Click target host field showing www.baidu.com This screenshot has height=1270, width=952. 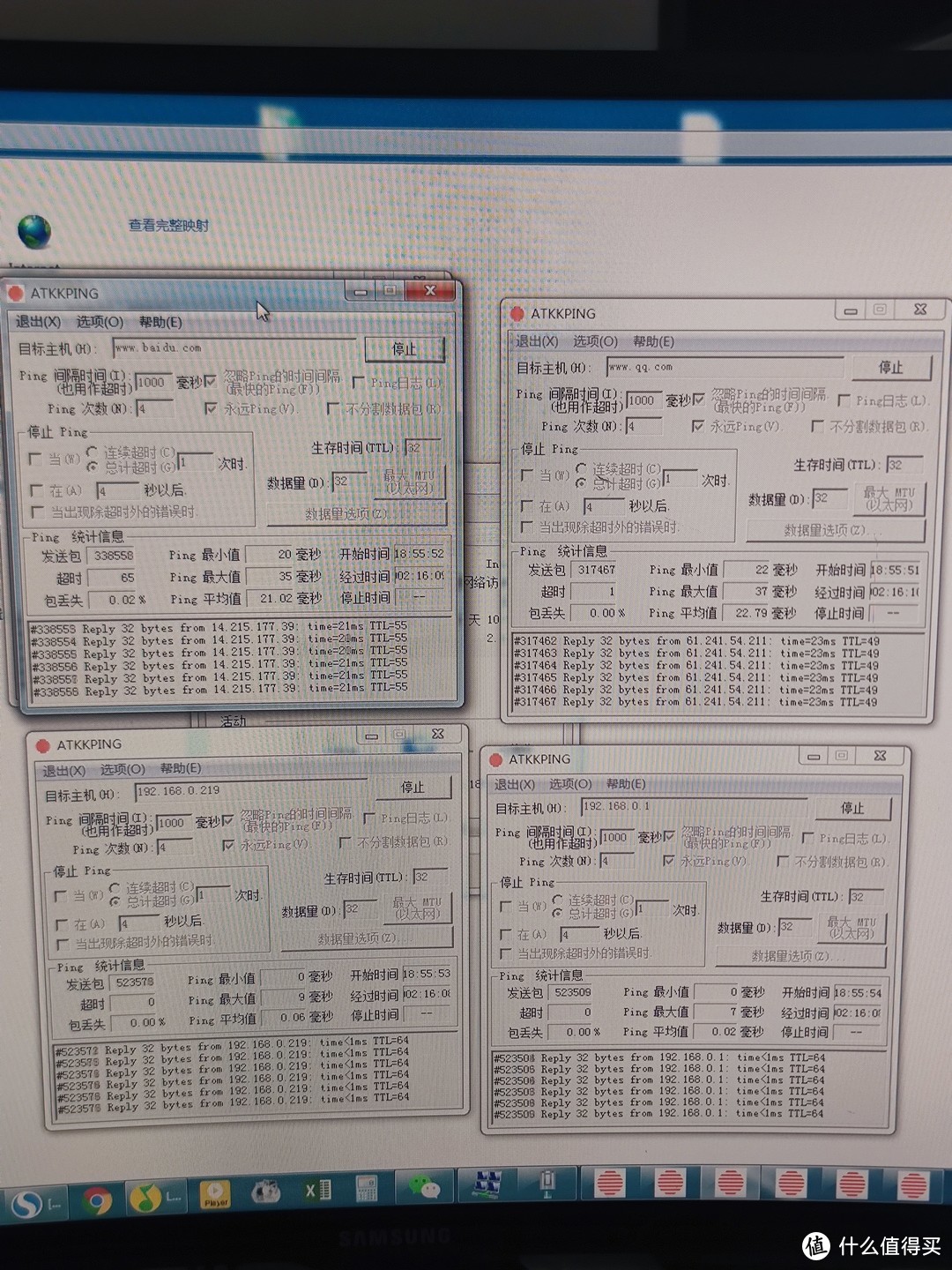[234, 348]
